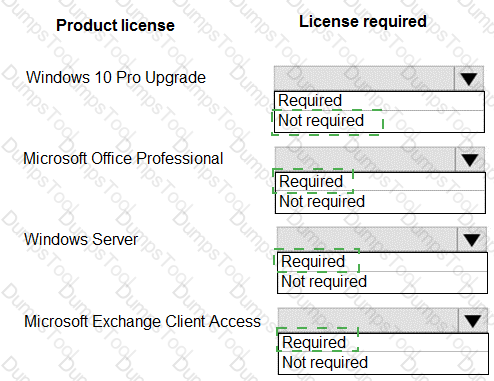Click the Product license column heading

click(x=115, y=25)
